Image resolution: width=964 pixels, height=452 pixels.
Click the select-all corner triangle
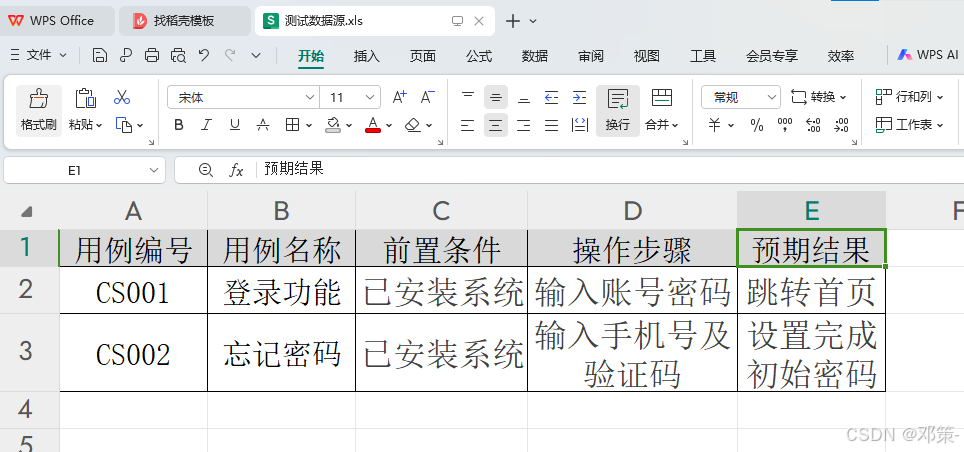click(x=26, y=212)
